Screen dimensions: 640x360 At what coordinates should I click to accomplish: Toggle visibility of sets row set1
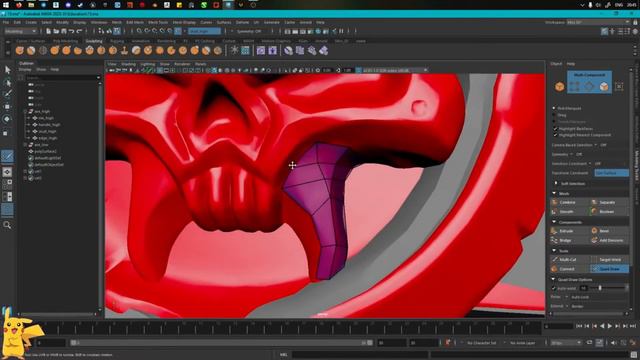(x=31, y=171)
